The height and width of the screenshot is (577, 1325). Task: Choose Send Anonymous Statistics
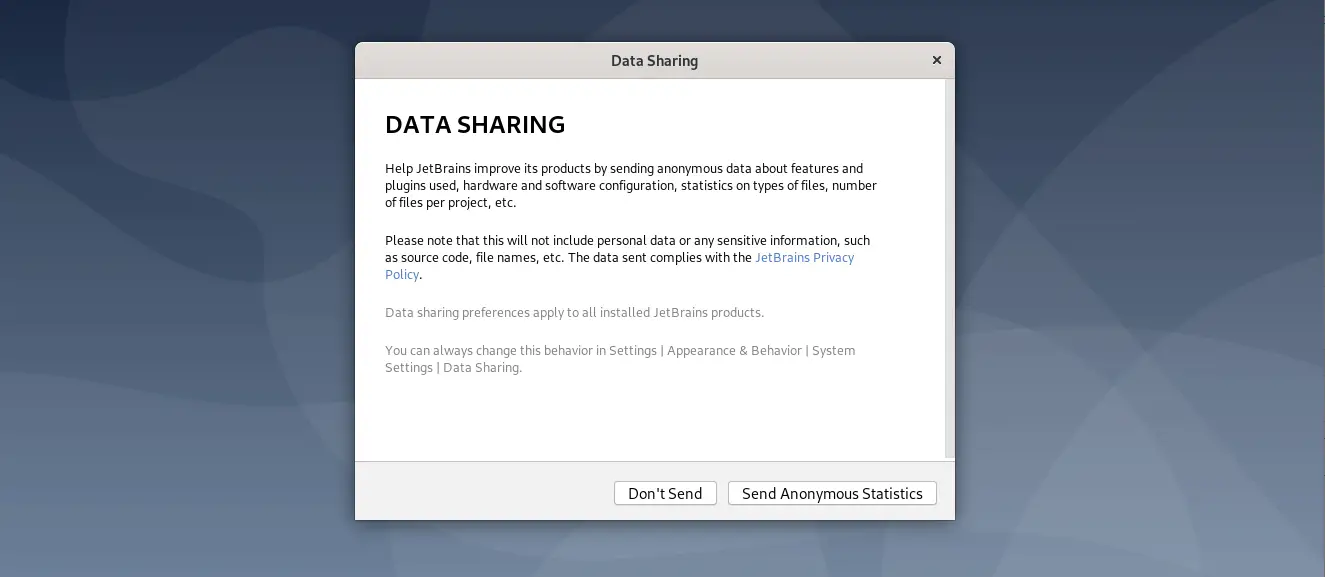tap(832, 493)
